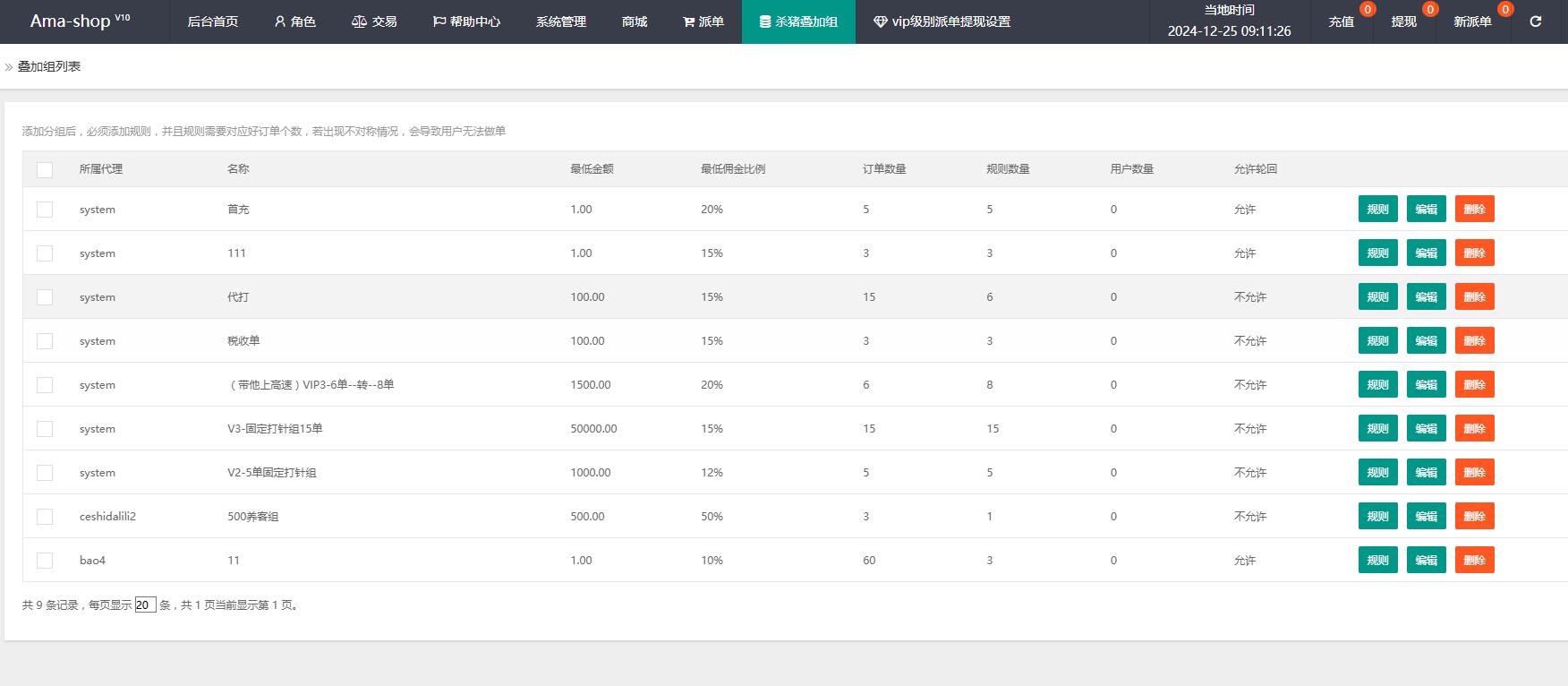This screenshot has width=1568, height=686.
Task: Click the refresh icon in top bar
Action: click(x=1536, y=21)
